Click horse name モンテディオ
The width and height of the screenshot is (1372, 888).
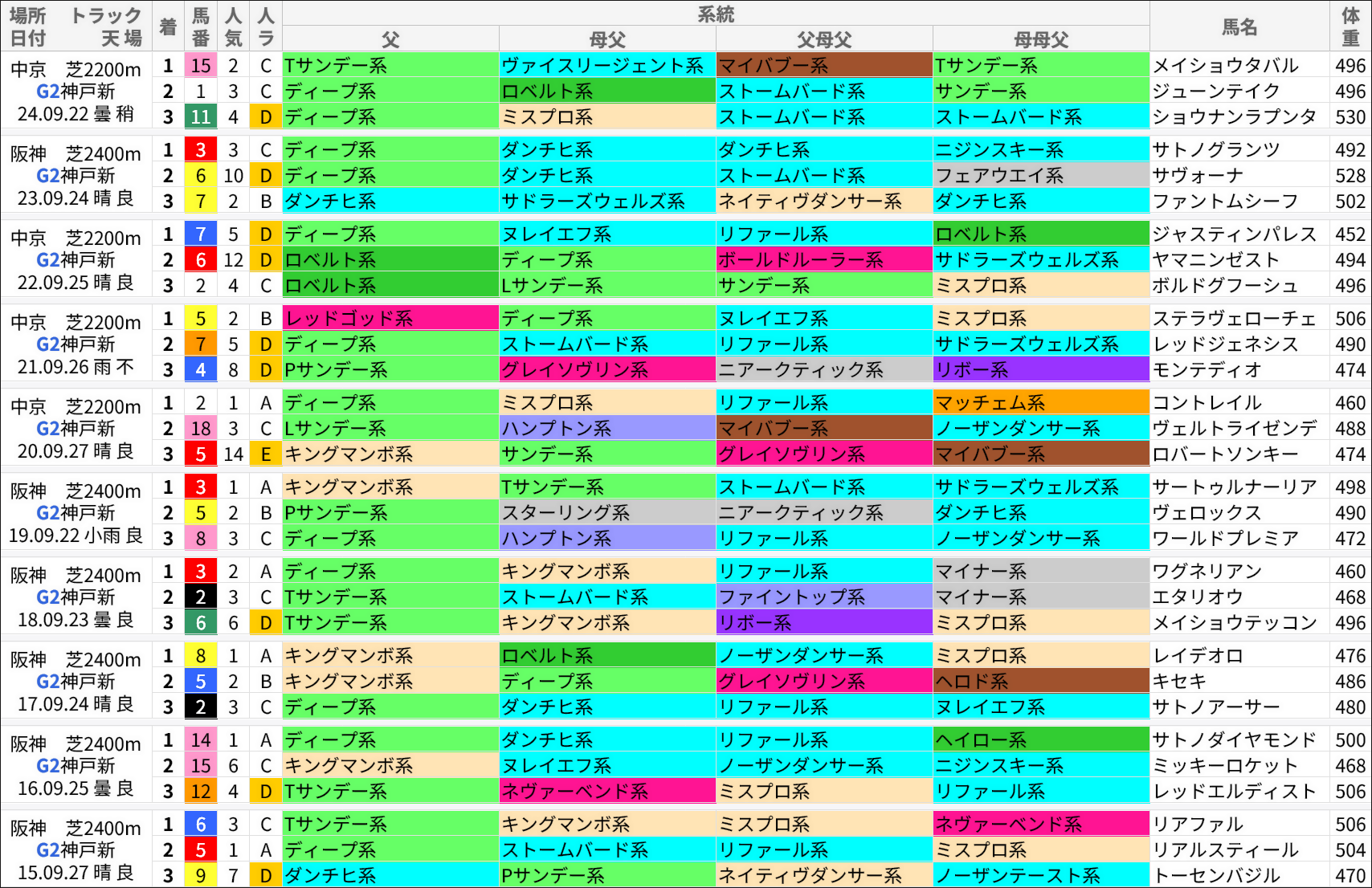click(1207, 370)
